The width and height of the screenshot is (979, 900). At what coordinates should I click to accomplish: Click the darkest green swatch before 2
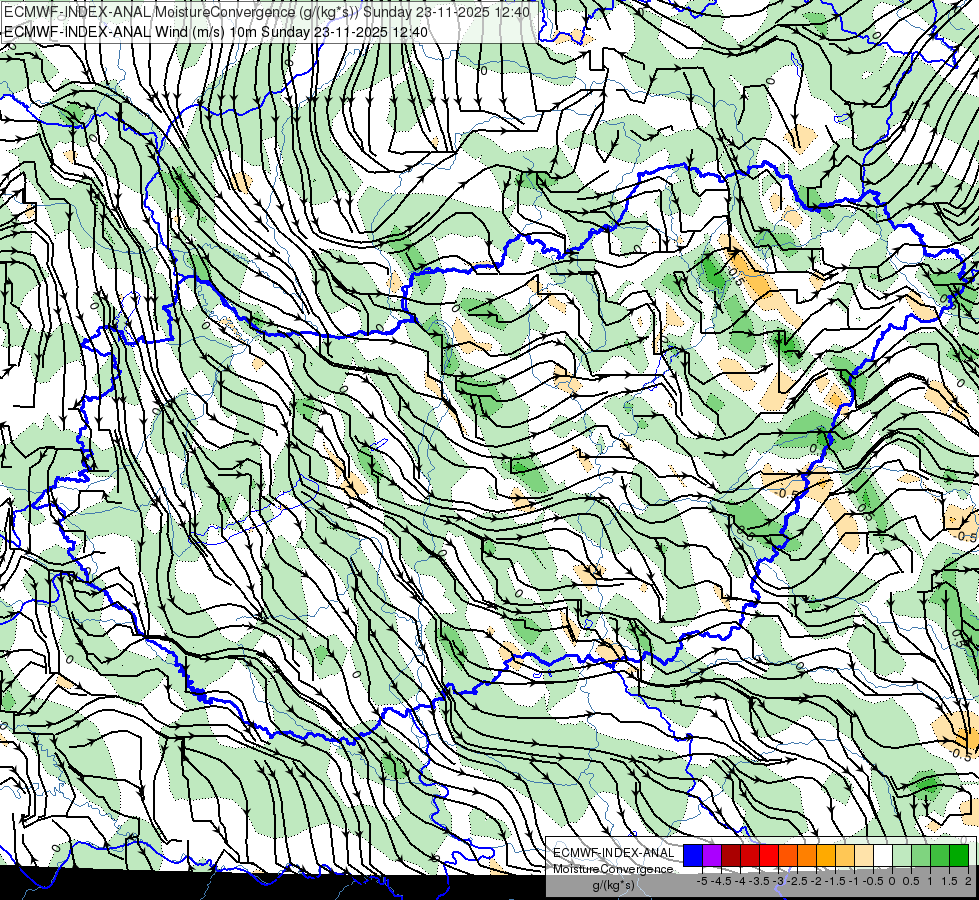(x=959, y=856)
